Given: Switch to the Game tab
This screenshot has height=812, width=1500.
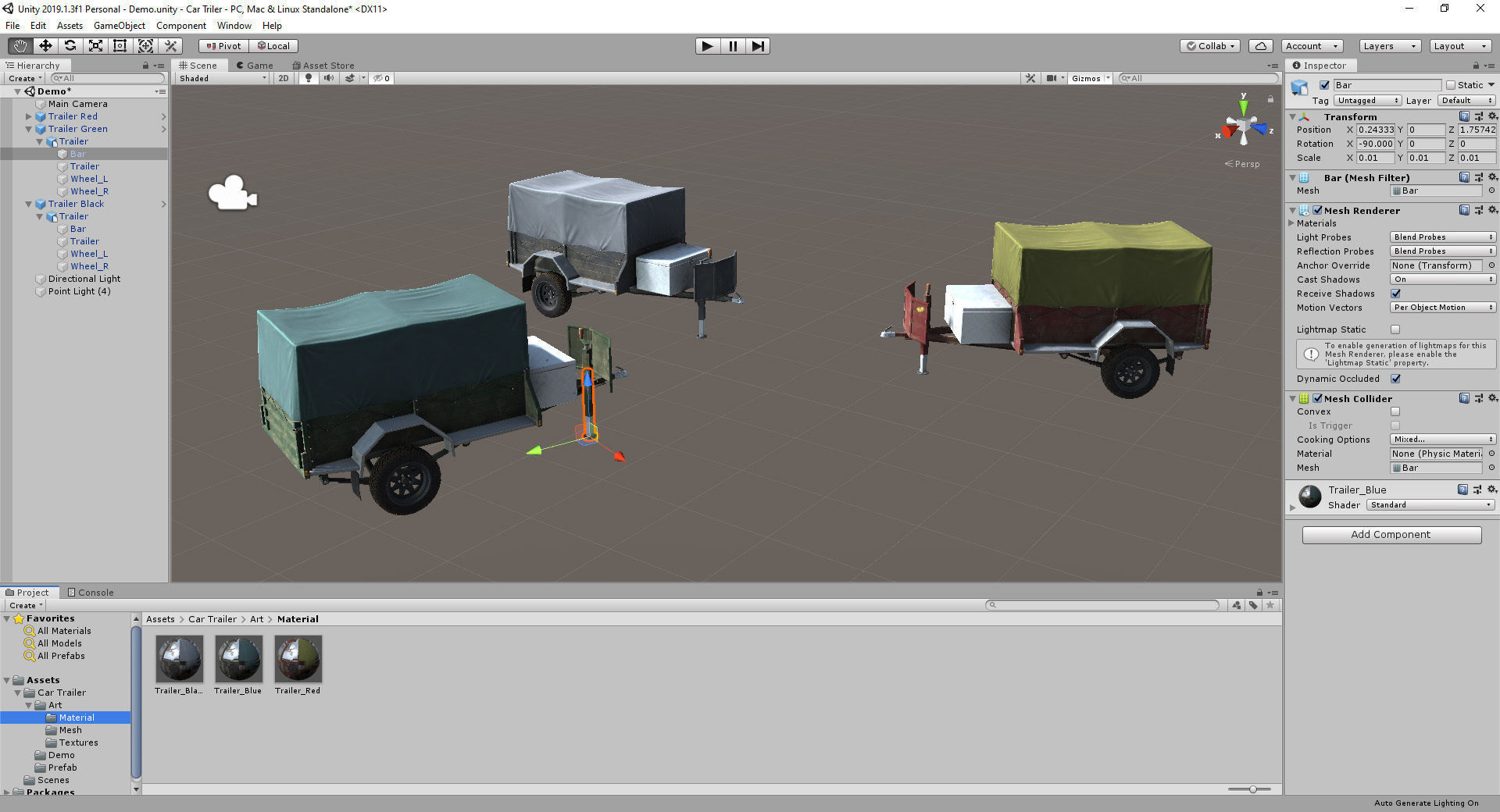Looking at the screenshot, I should click(255, 66).
